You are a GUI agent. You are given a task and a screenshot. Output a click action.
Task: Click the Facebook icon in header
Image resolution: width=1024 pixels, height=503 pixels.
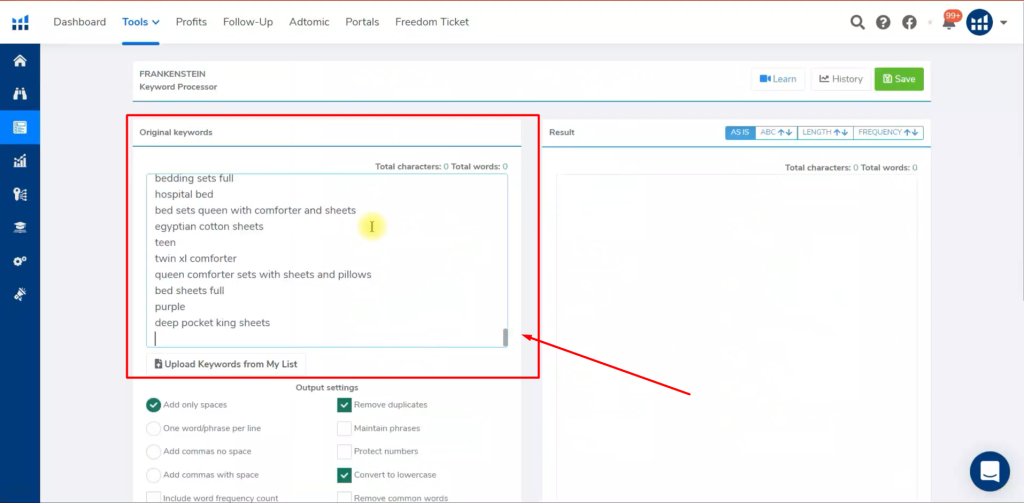[909, 22]
